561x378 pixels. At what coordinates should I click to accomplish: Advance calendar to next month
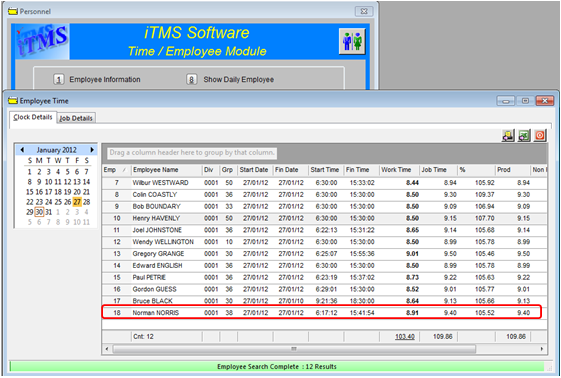92,149
